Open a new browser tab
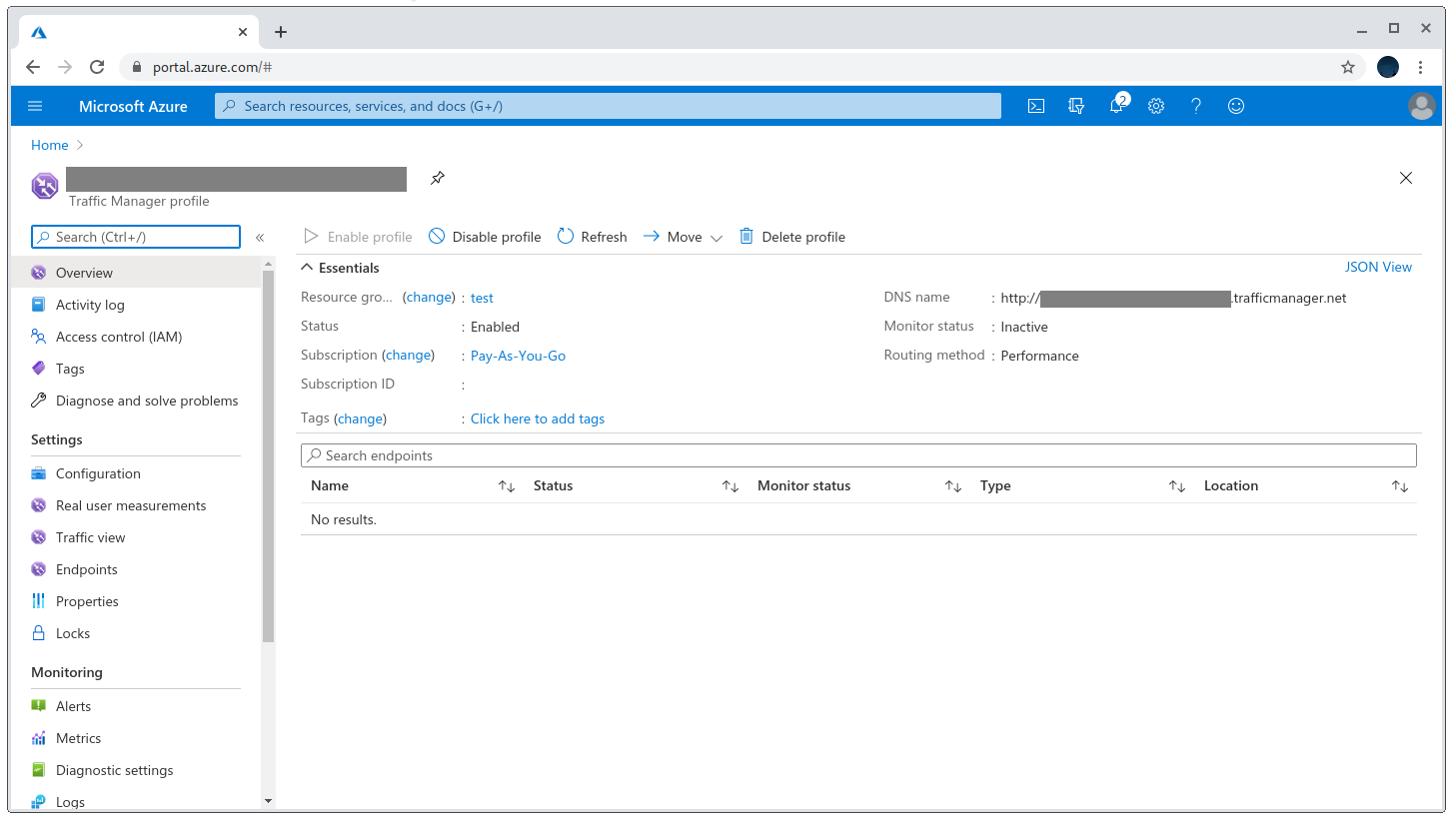This screenshot has width=1456, height=822. [x=281, y=32]
